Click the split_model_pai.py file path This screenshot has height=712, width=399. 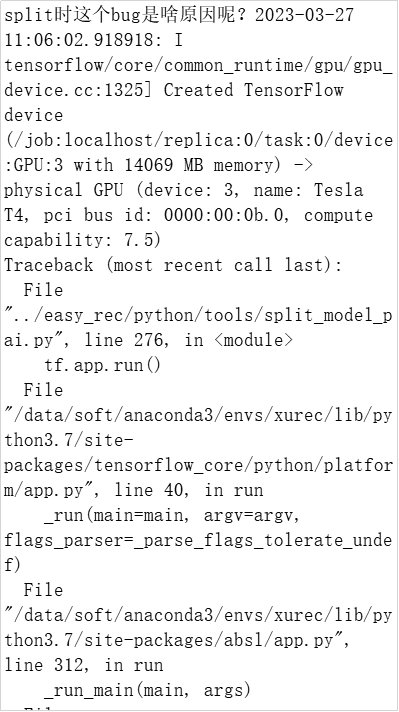[198, 327]
